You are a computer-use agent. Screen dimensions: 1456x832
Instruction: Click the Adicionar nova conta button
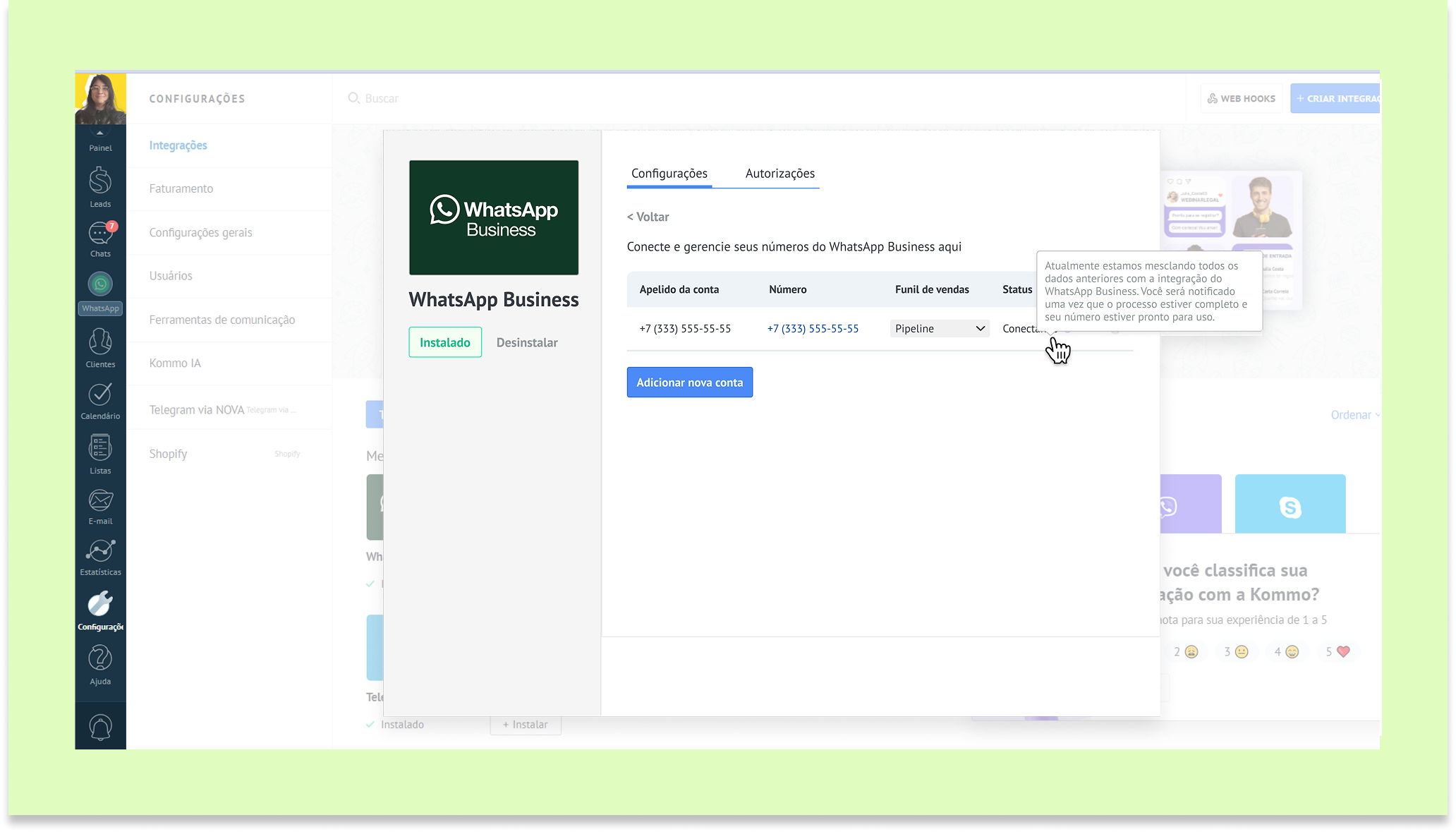689,382
